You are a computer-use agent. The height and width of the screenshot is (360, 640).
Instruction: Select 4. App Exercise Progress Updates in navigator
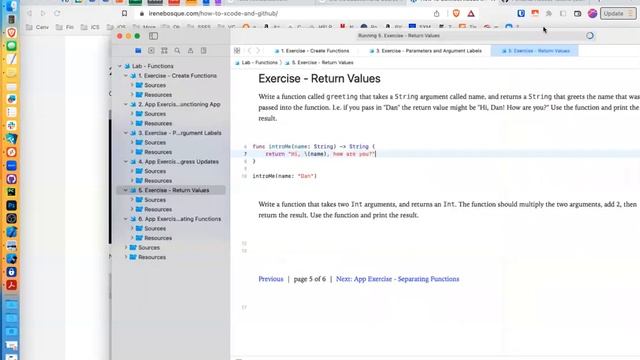point(178,162)
